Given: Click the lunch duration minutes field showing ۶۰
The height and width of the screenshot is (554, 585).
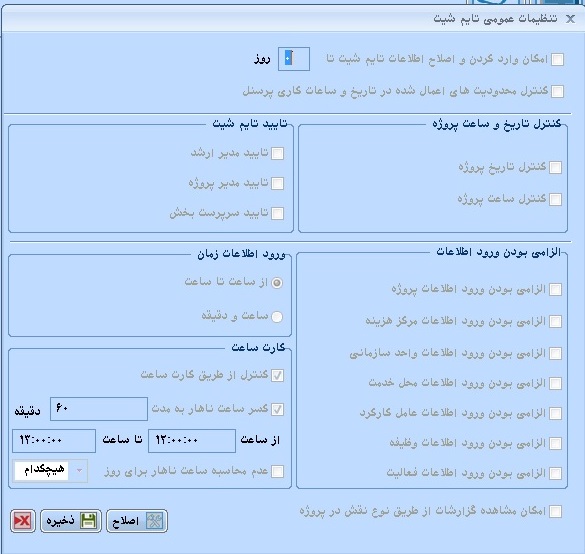Looking at the screenshot, I should pyautogui.click(x=99, y=409).
